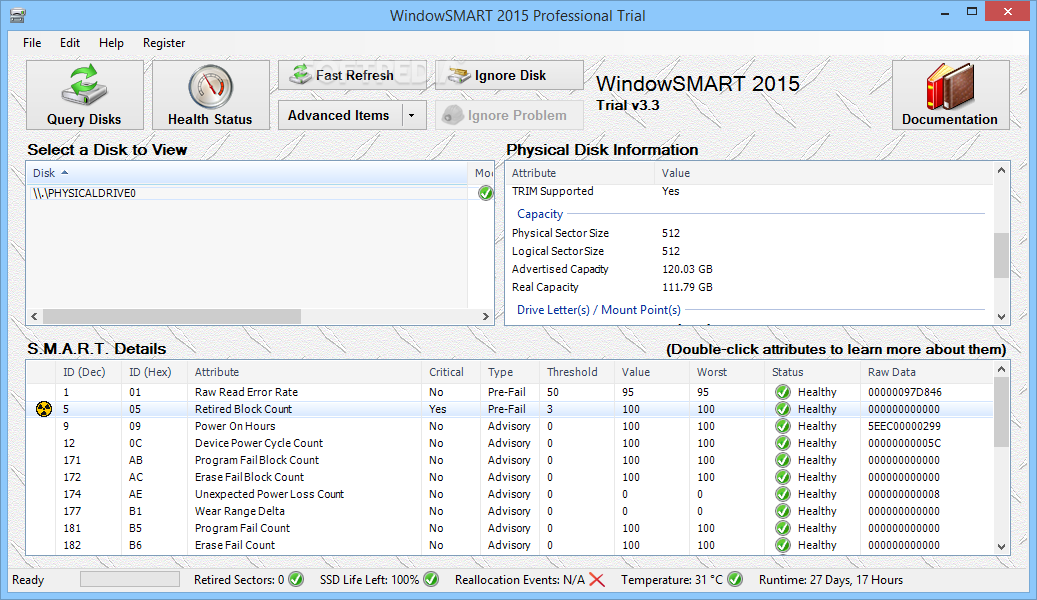Sort S.M.A.R.T. table by ID (Hex) column
This screenshot has width=1037, height=600.
[x=155, y=372]
